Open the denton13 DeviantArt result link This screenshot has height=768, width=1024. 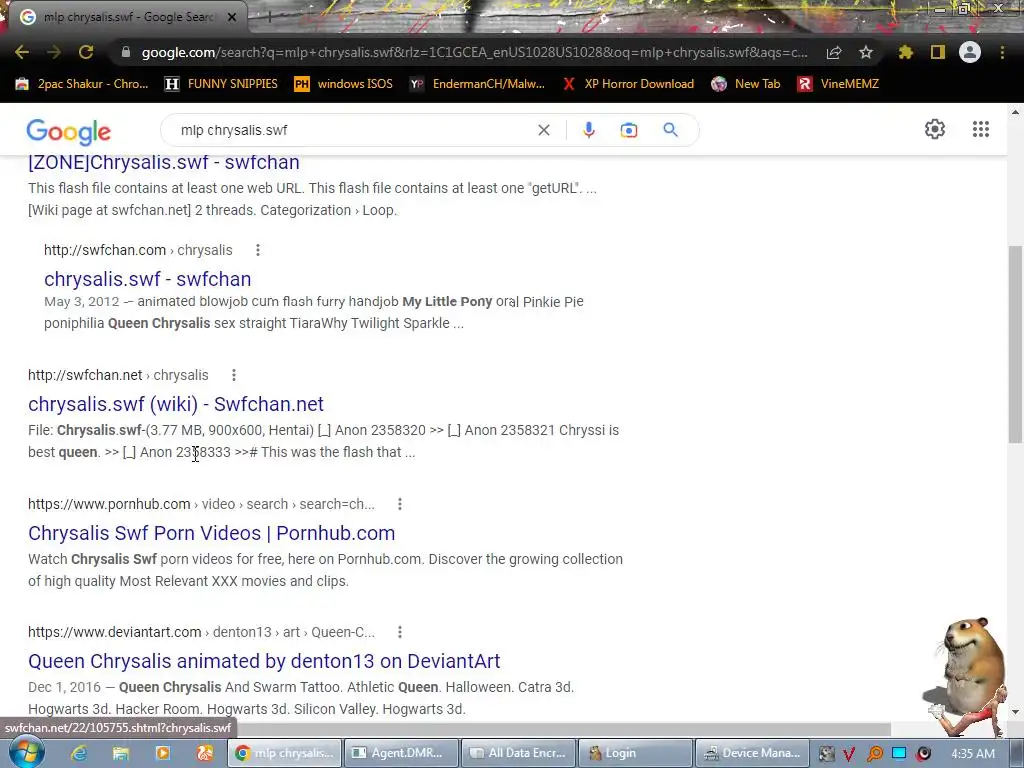tap(264, 661)
